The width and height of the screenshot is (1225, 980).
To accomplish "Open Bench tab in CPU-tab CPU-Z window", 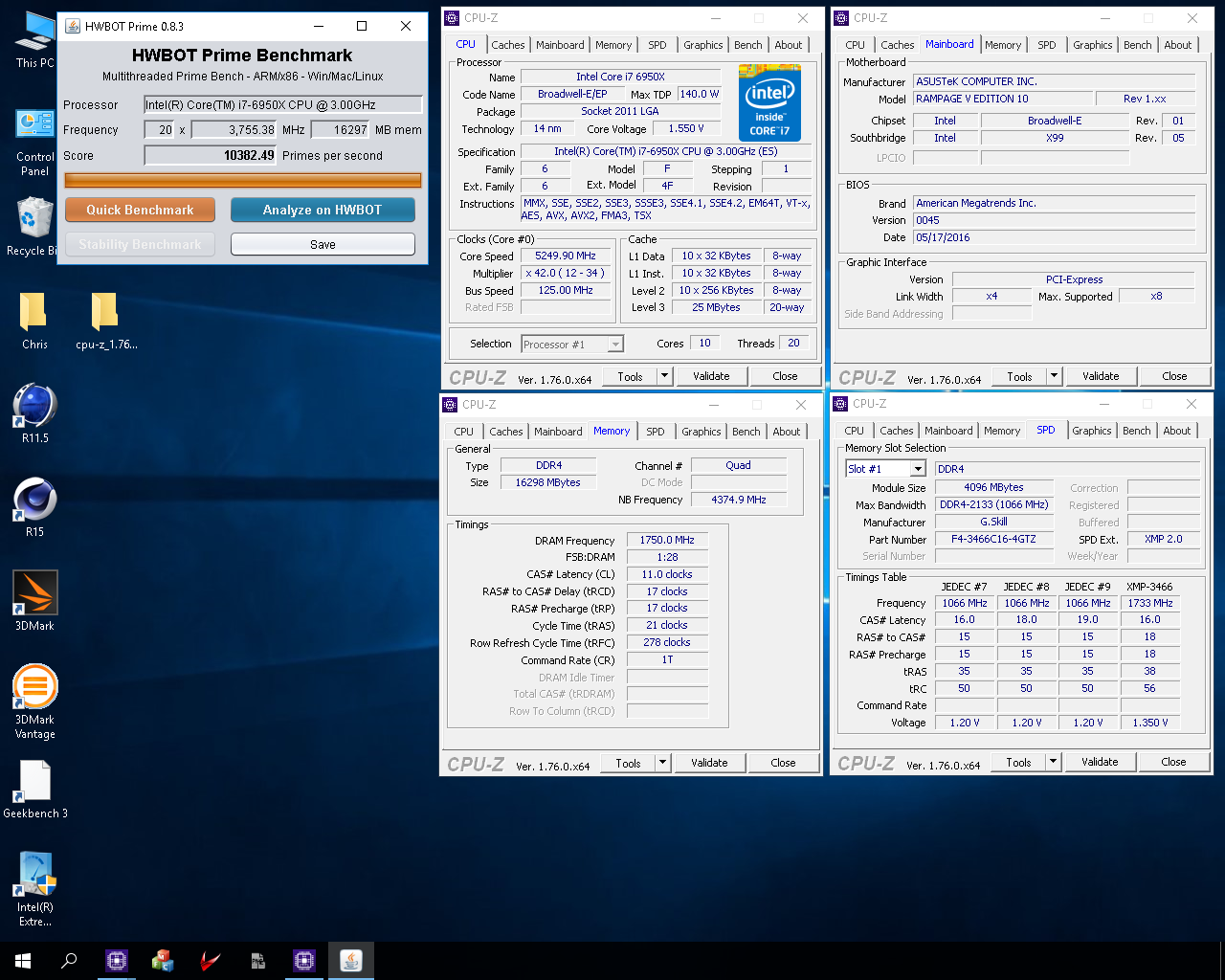I will (748, 45).
